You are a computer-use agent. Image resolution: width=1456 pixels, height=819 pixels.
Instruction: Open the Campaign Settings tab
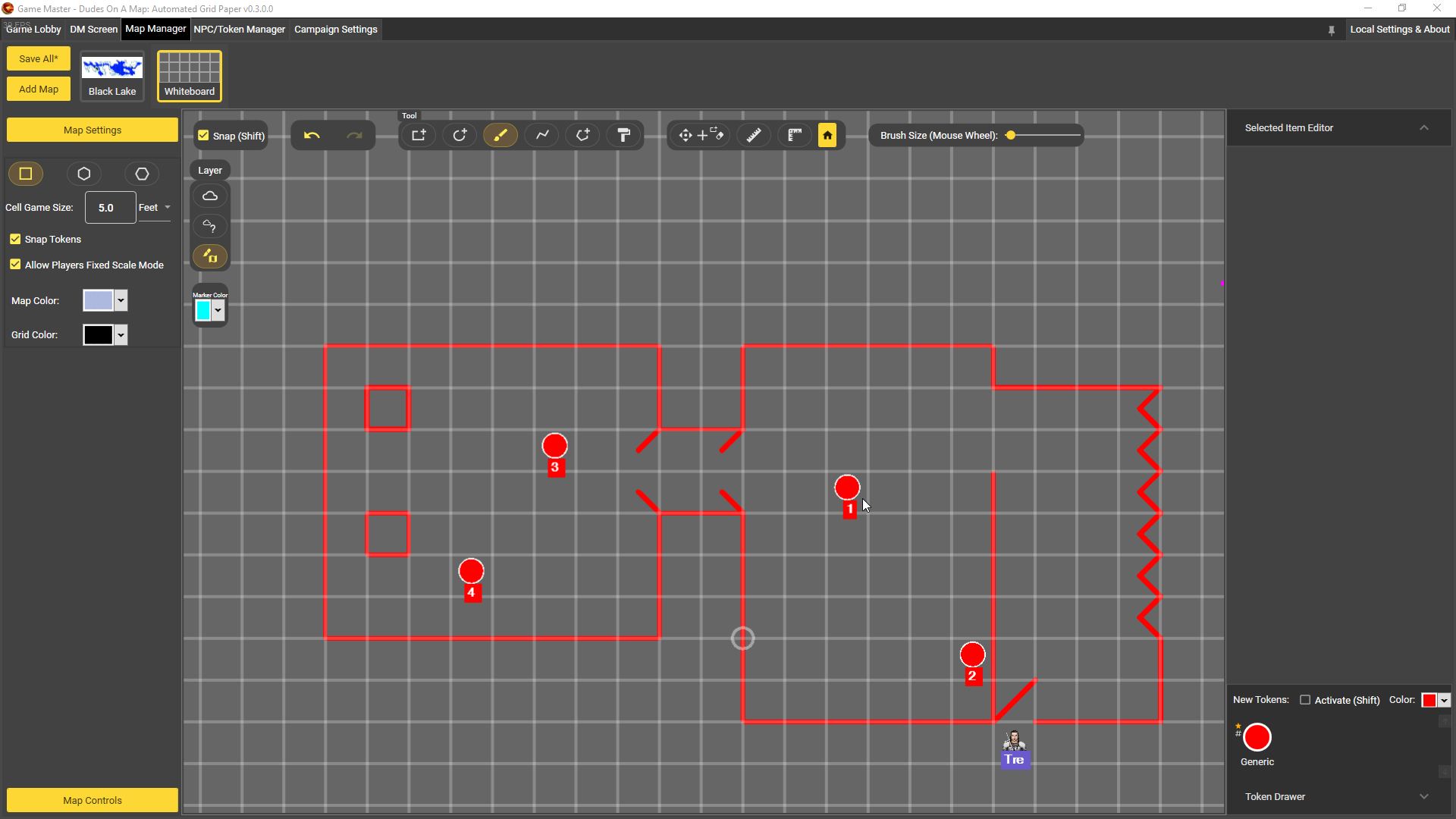336,30
